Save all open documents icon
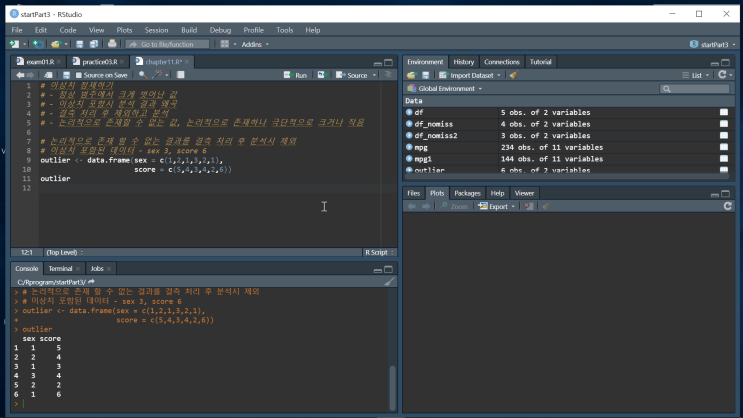Screen dimensions: 743x418 (x=94, y=44)
